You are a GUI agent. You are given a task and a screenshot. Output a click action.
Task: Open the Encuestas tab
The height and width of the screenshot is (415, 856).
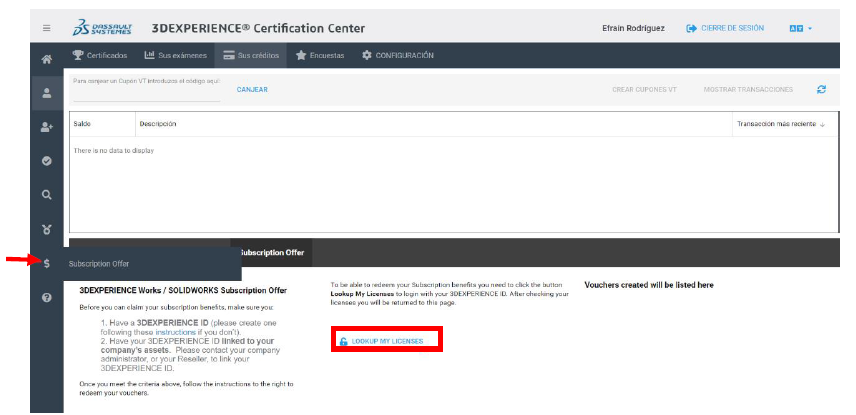tap(320, 56)
